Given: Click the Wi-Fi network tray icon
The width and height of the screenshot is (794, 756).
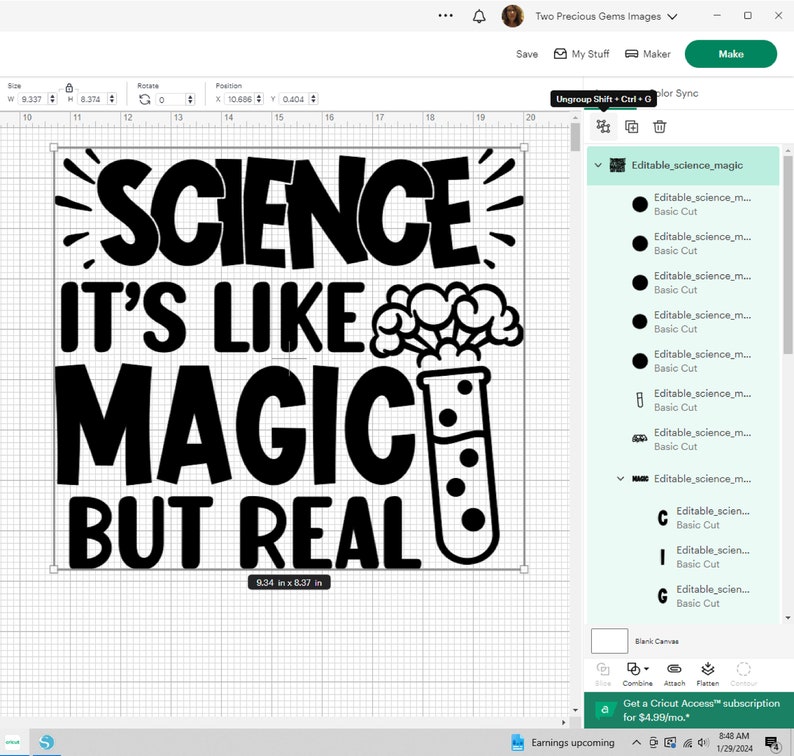Looking at the screenshot, I should point(687,743).
